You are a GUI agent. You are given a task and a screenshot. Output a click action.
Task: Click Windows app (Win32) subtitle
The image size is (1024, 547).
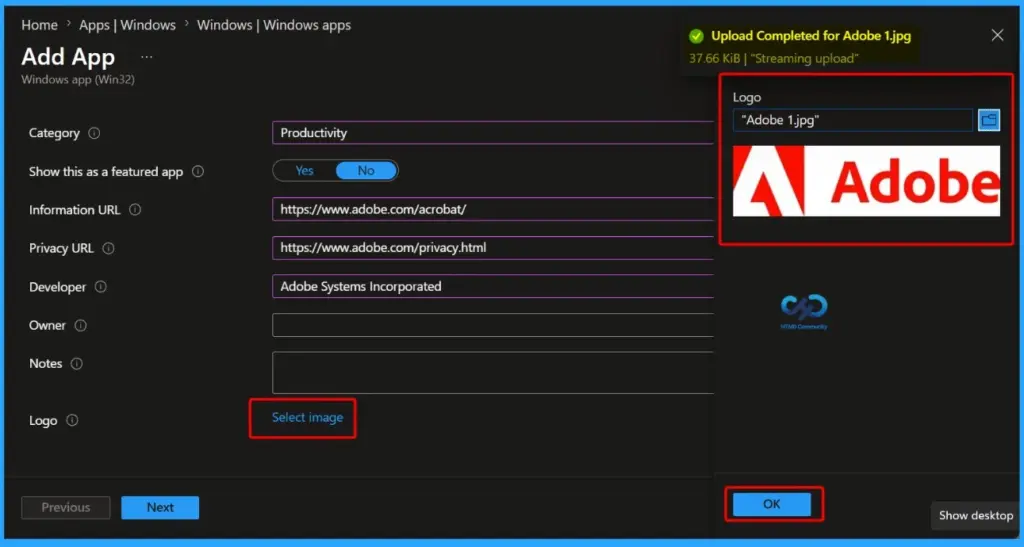(x=78, y=80)
